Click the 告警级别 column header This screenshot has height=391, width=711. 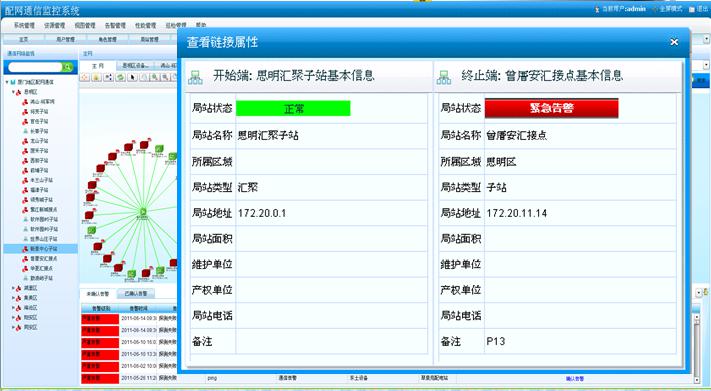point(100,308)
